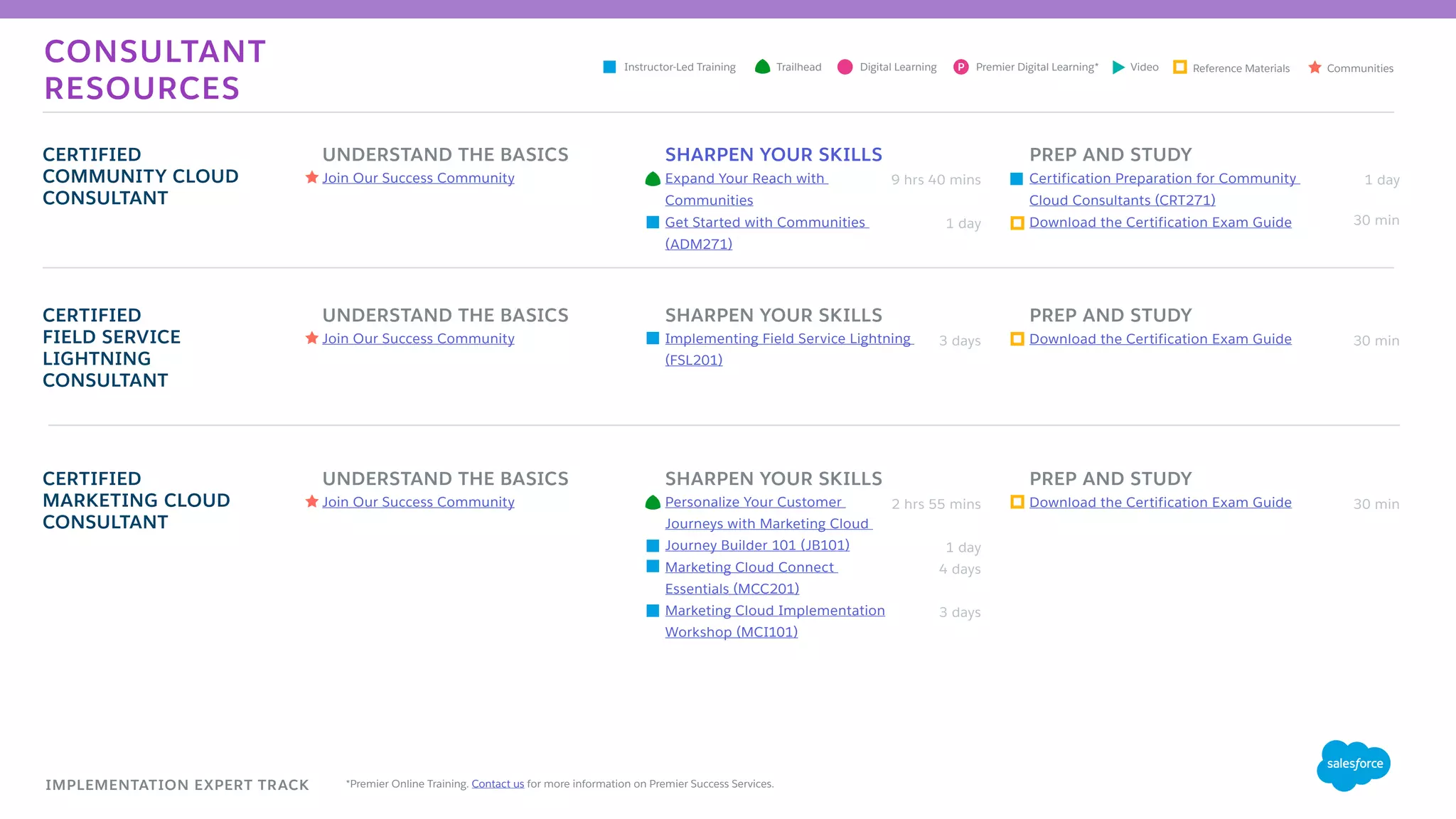Open Join Our Success Community under Field Service

(x=418, y=338)
